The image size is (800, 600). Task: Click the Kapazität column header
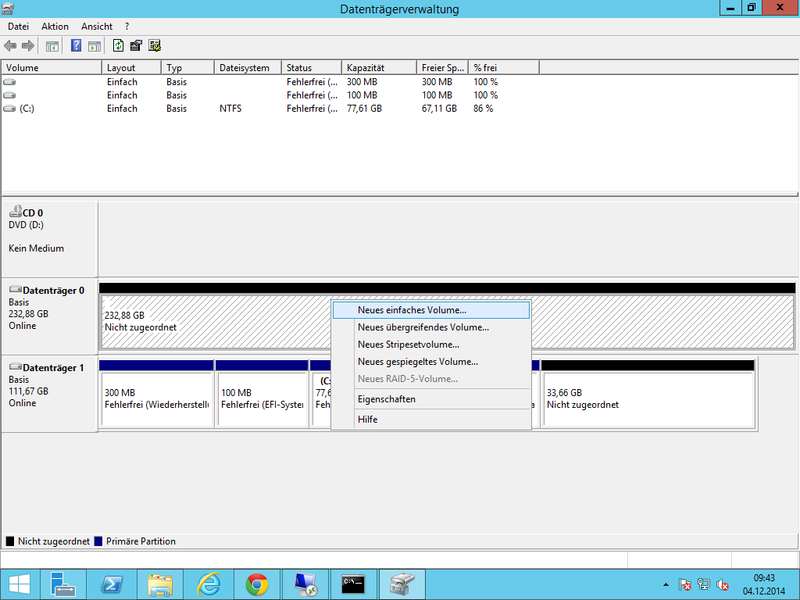coord(365,68)
